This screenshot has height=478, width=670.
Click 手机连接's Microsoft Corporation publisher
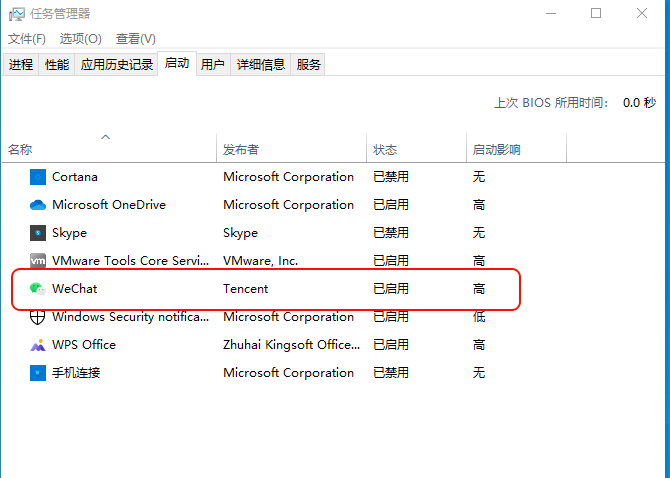[288, 372]
